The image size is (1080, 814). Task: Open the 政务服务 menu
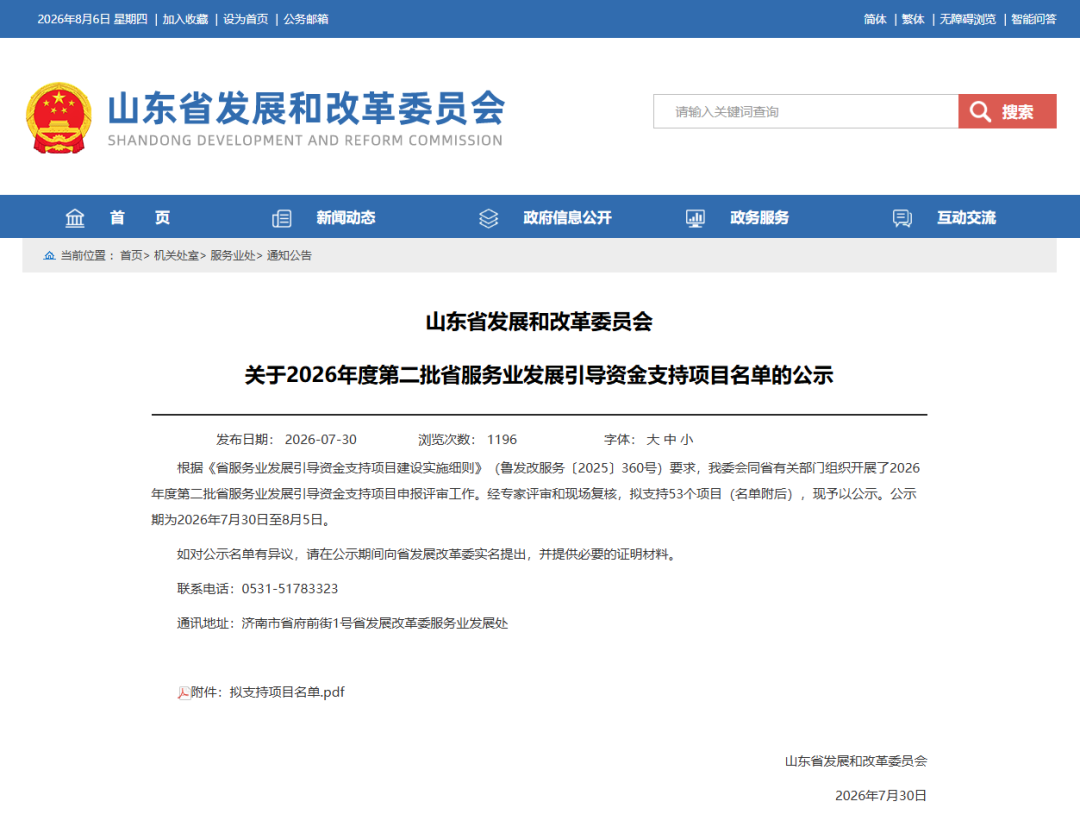pyautogui.click(x=760, y=218)
